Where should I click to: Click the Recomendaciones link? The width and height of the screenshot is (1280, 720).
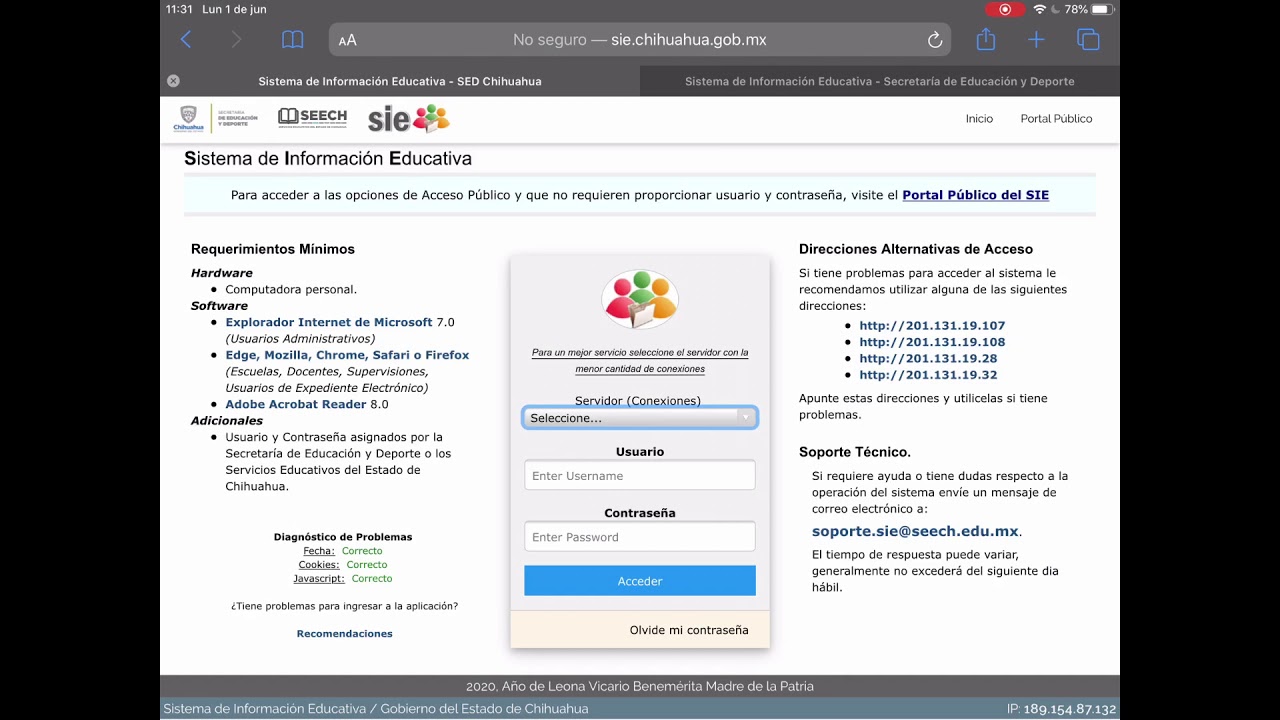[x=344, y=634]
